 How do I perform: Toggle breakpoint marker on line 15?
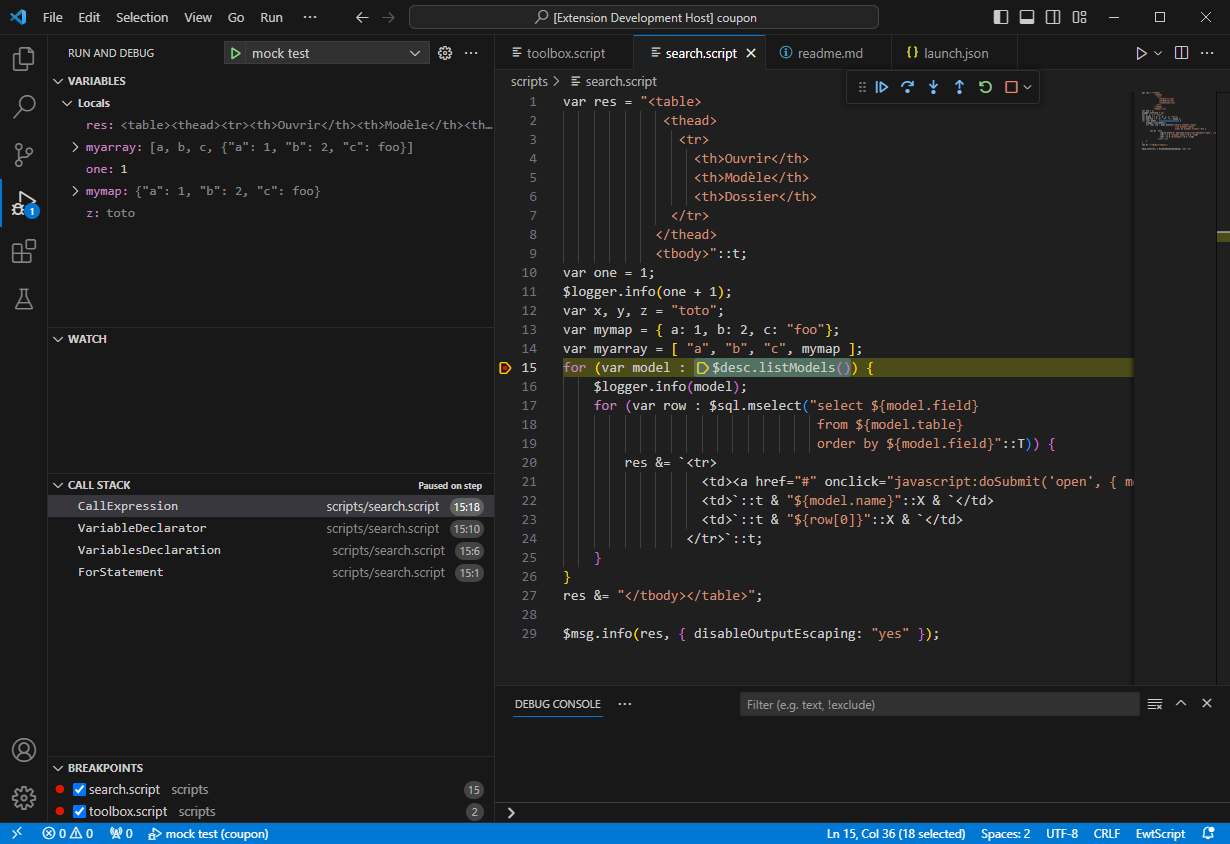tap(505, 368)
